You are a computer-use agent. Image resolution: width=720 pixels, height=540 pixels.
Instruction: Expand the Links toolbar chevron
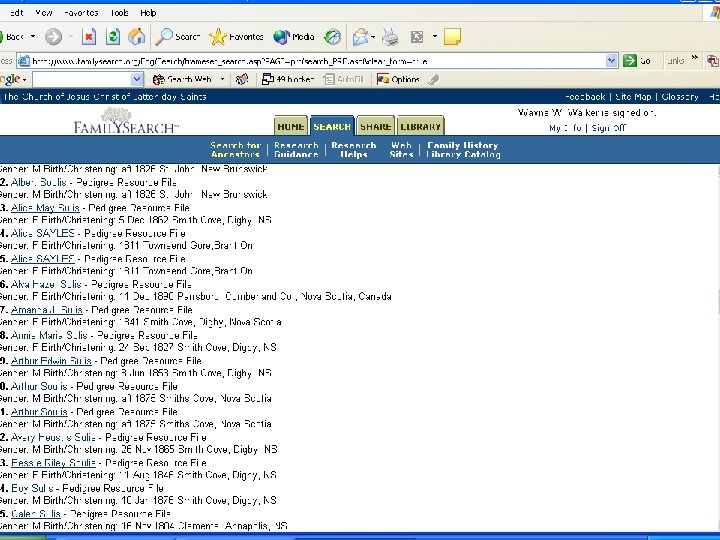pos(695,58)
